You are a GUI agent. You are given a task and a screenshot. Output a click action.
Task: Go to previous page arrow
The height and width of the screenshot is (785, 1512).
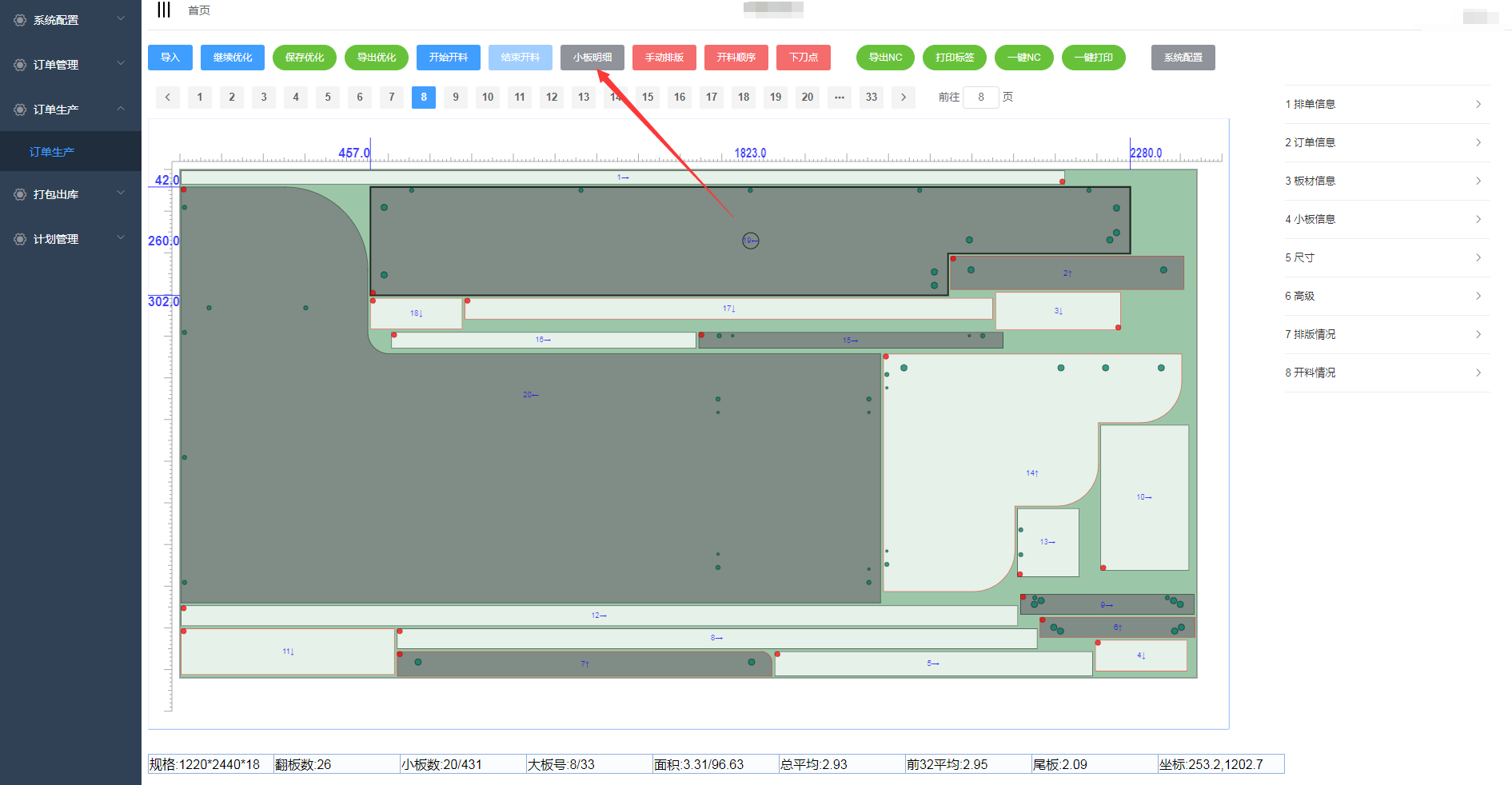coord(168,98)
